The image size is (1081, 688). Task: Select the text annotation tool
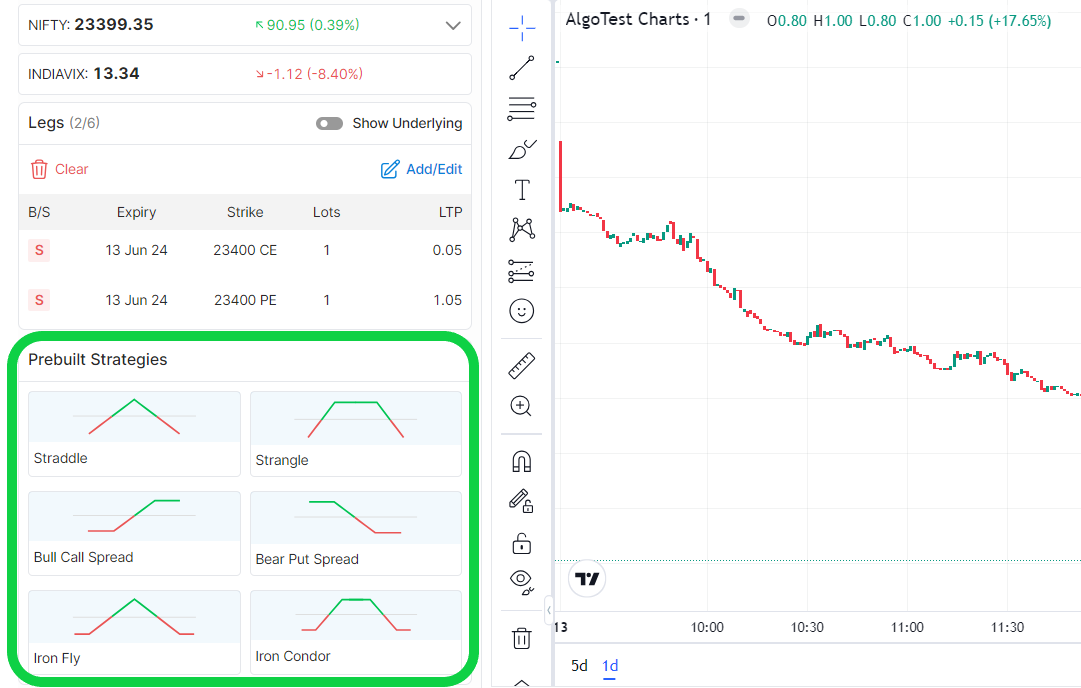point(522,190)
